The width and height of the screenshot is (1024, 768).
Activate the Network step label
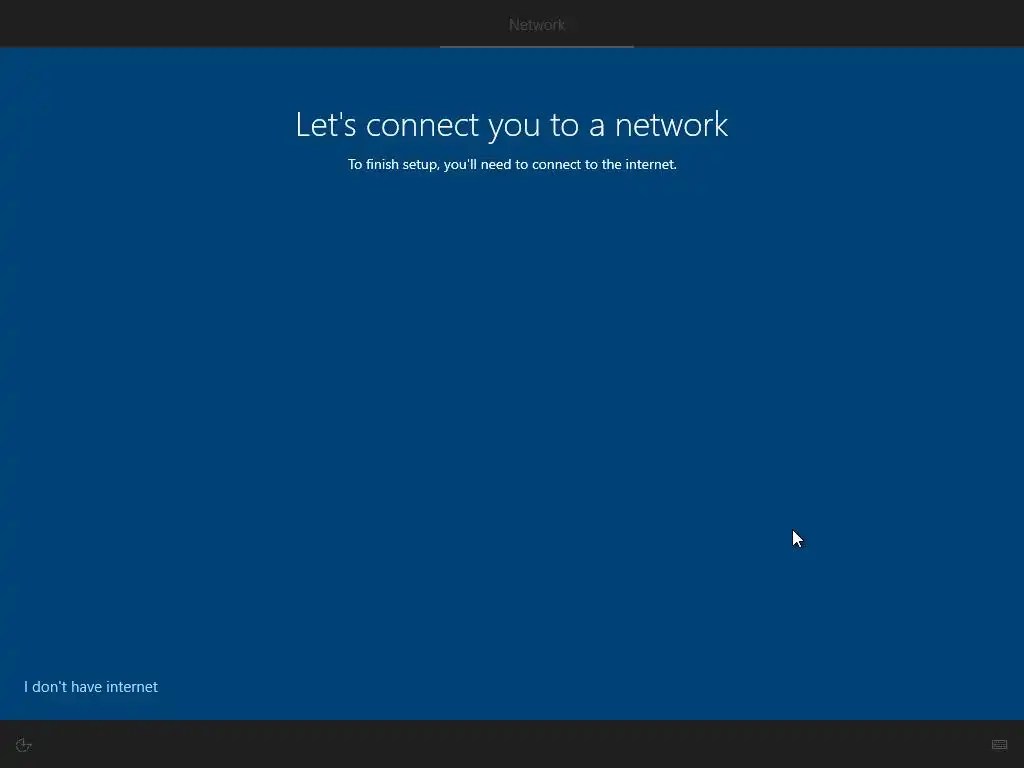point(537,25)
